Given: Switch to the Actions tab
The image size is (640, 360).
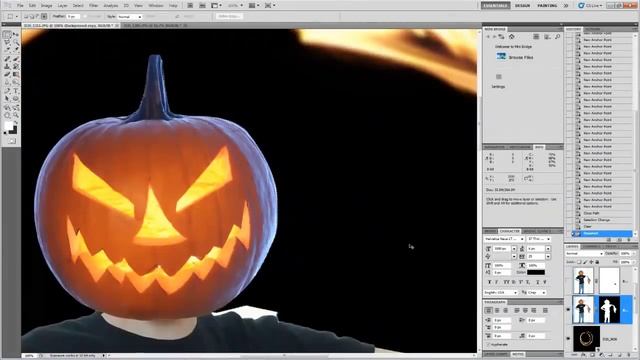Looking at the screenshot, I should (592, 29).
